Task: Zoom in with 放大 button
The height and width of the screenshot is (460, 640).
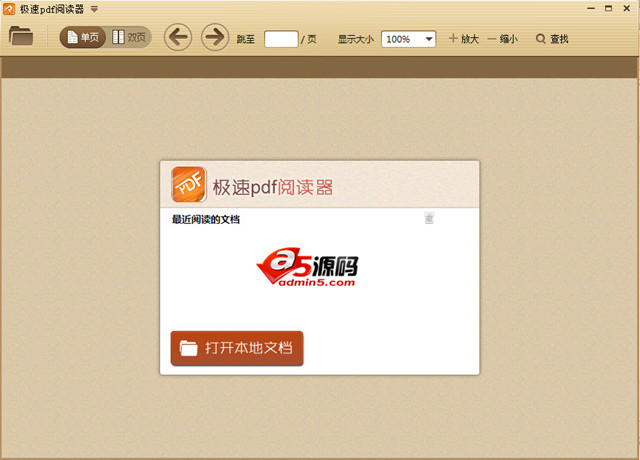Action: 464,39
